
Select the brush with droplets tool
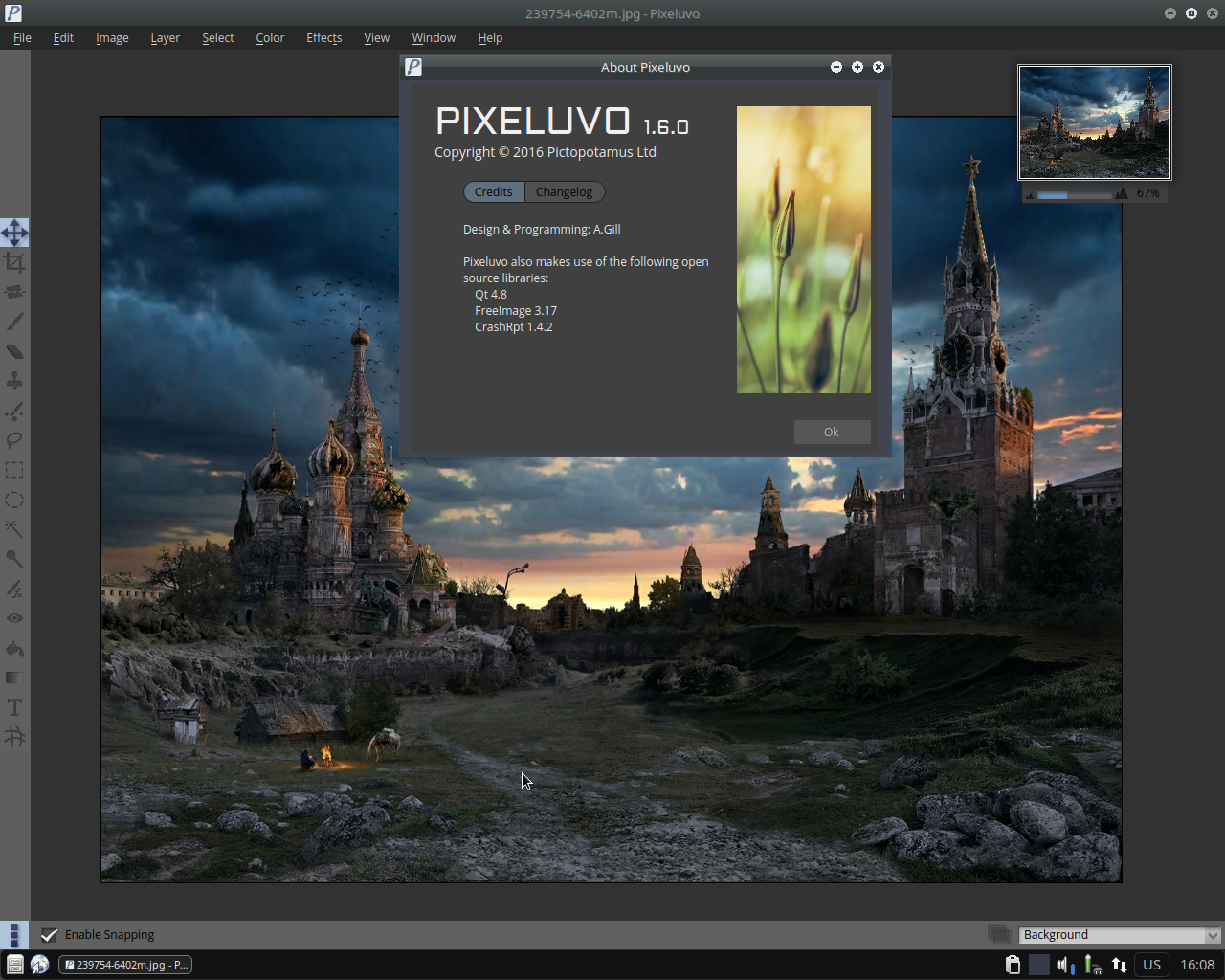14,411
